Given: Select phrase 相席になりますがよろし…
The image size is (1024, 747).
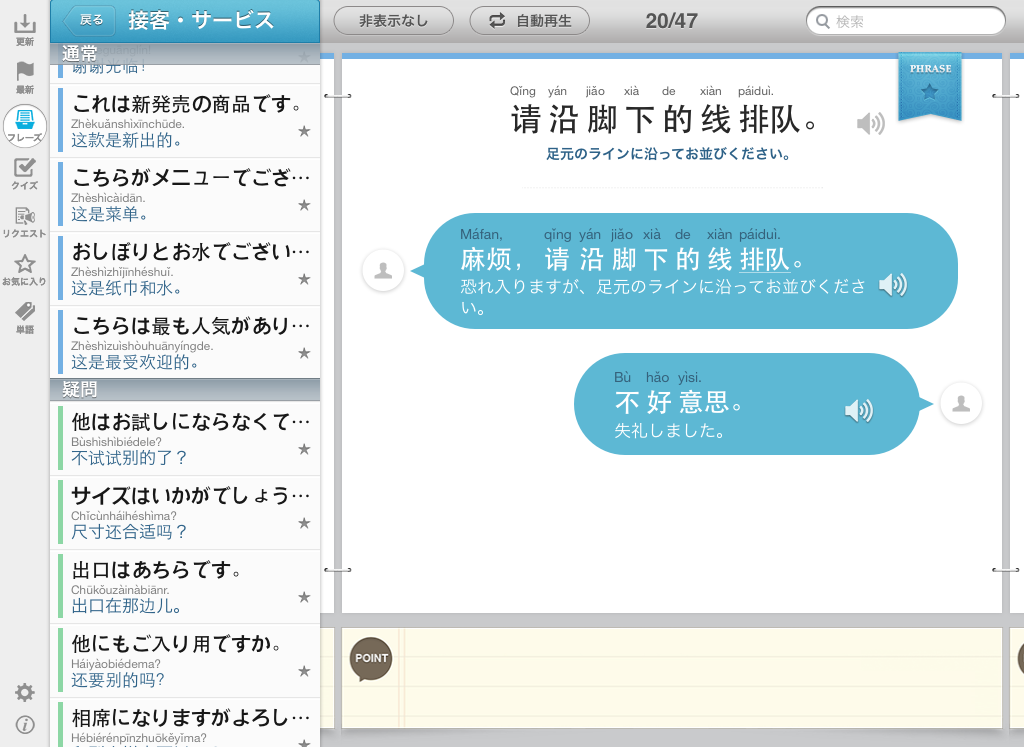Looking at the screenshot, I should (185, 723).
